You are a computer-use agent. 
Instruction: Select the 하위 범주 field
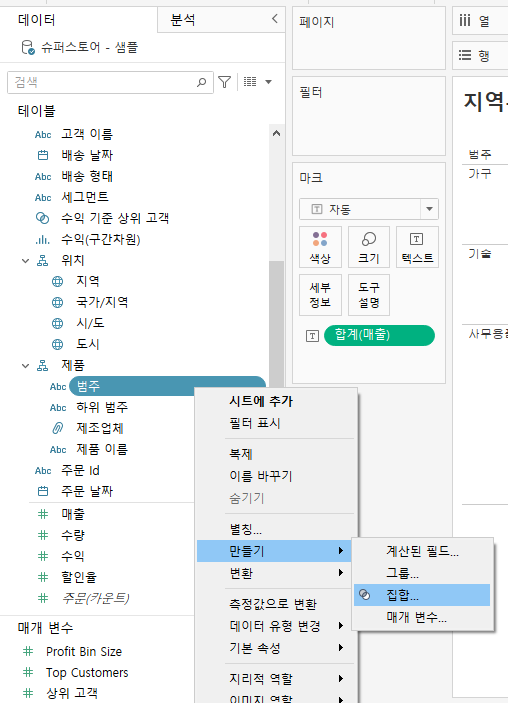point(102,407)
